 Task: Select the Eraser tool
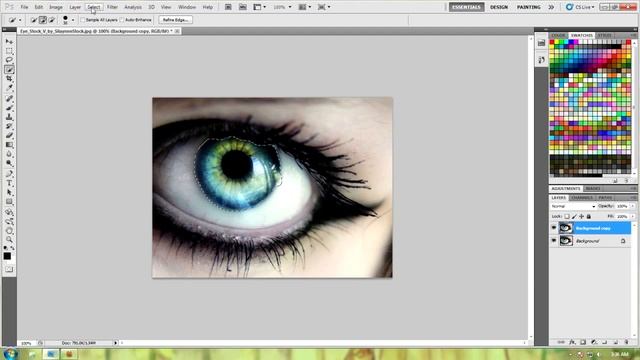point(9,136)
